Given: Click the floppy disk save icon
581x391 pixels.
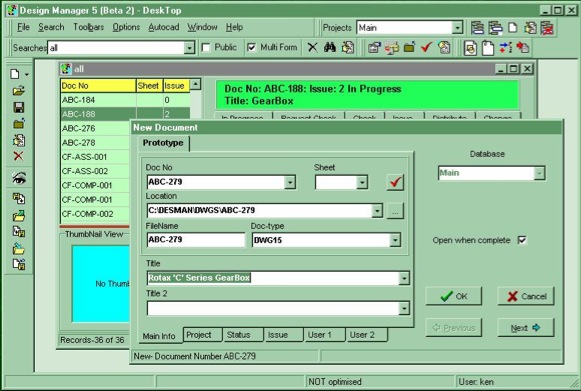Looking at the screenshot, I should [x=19, y=107].
